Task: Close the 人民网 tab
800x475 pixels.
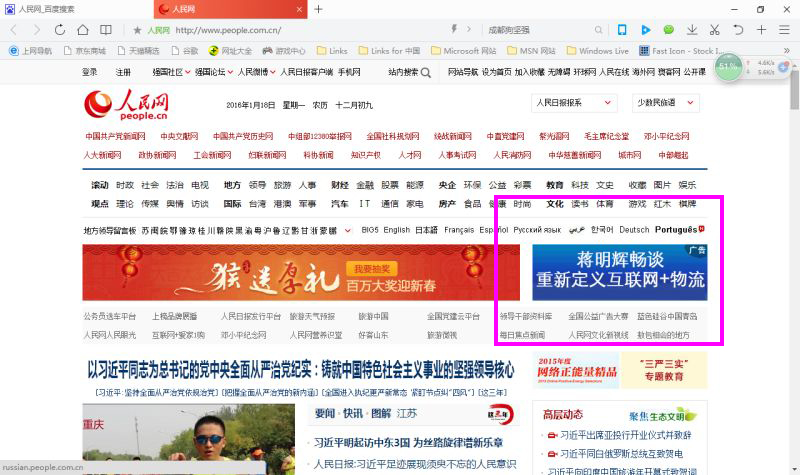Action: click(299, 9)
